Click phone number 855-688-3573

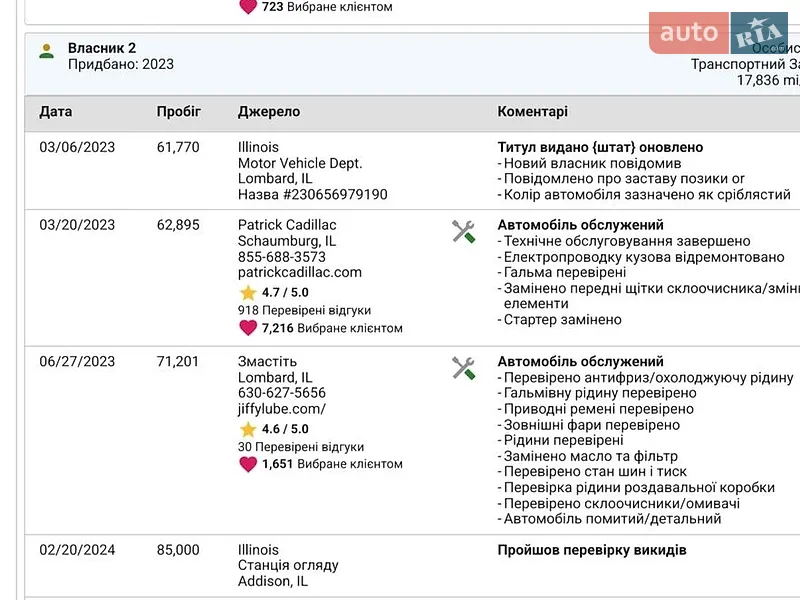[x=282, y=257]
